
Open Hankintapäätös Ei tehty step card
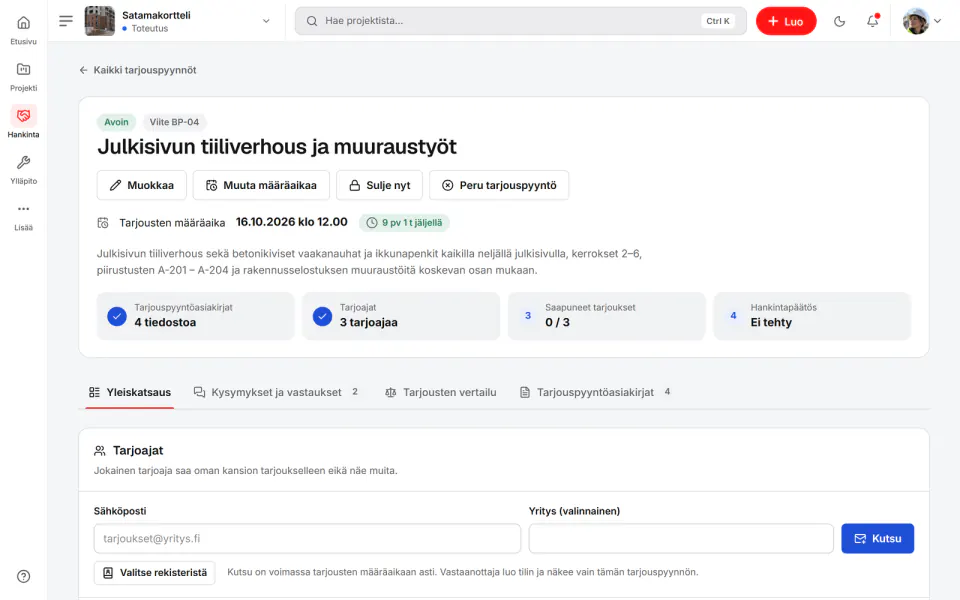coord(812,316)
